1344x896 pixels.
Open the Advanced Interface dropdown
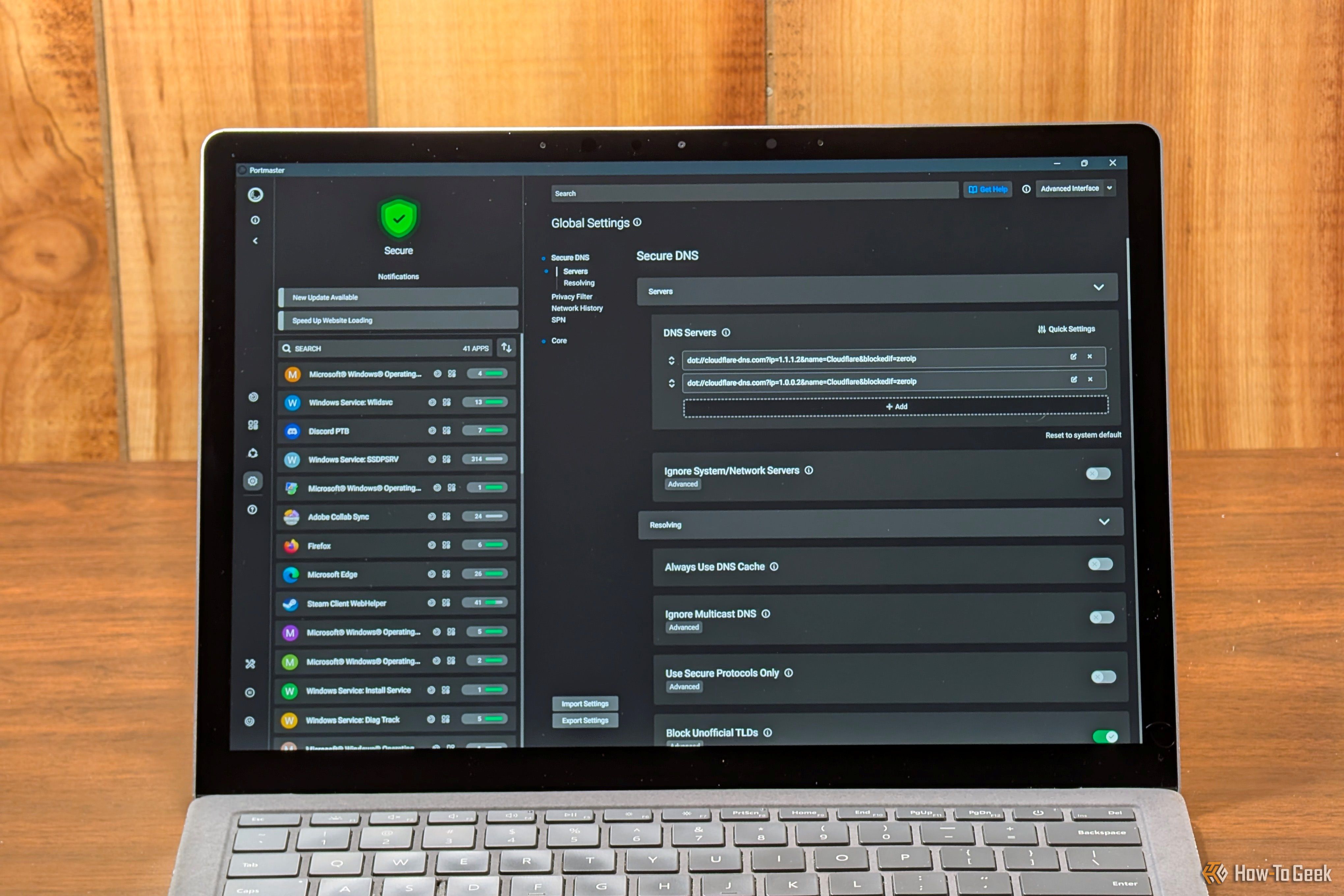[x=1076, y=188]
